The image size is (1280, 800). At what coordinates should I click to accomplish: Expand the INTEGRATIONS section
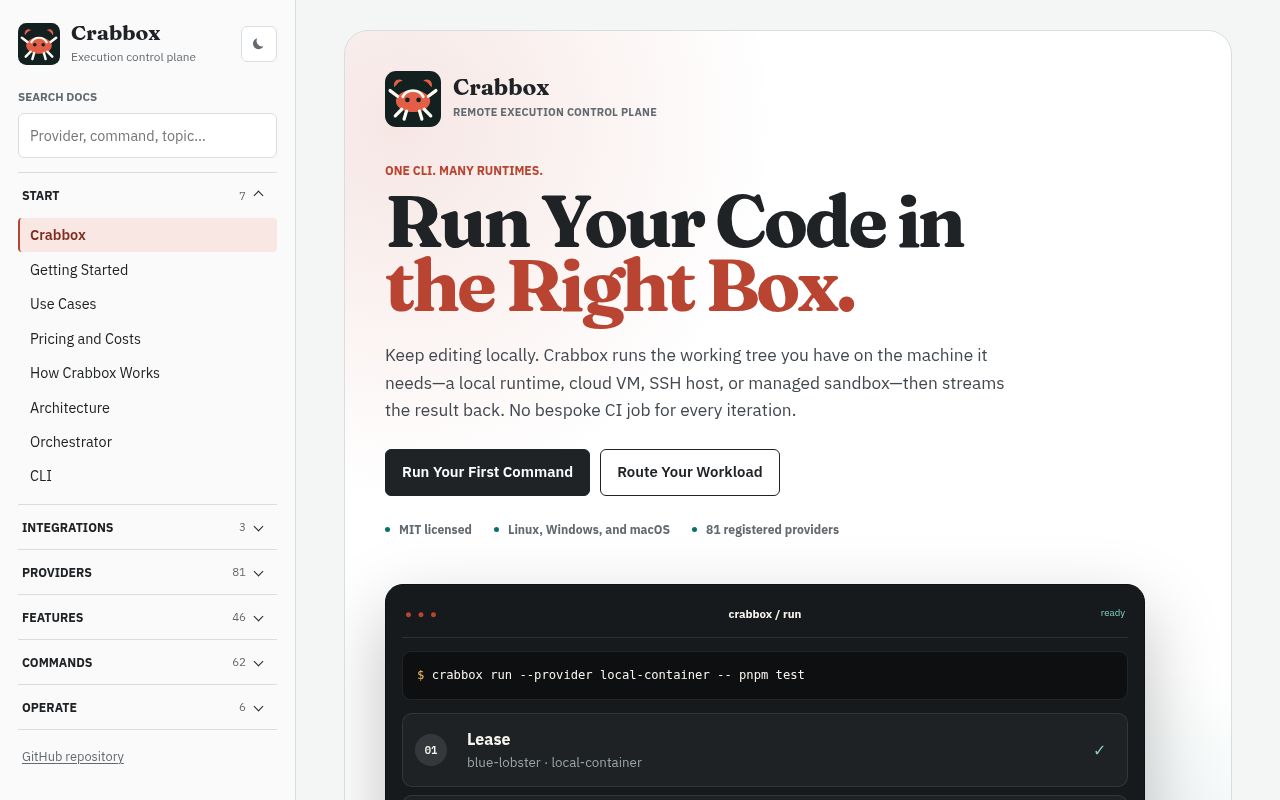147,527
